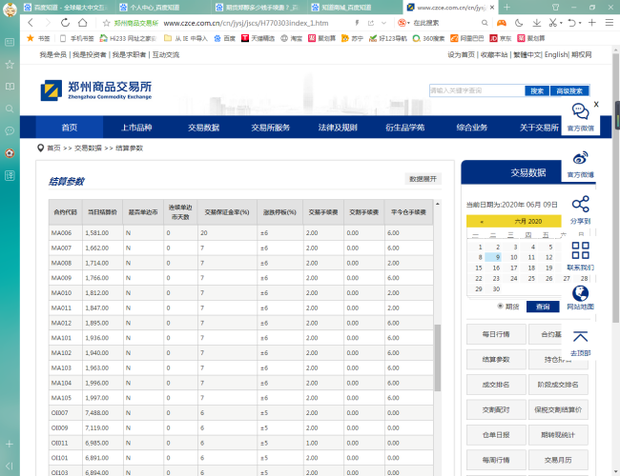Screen dimensions: 620x476
Task: Click the 高级搜索 advanced search button
Action: tap(569, 91)
